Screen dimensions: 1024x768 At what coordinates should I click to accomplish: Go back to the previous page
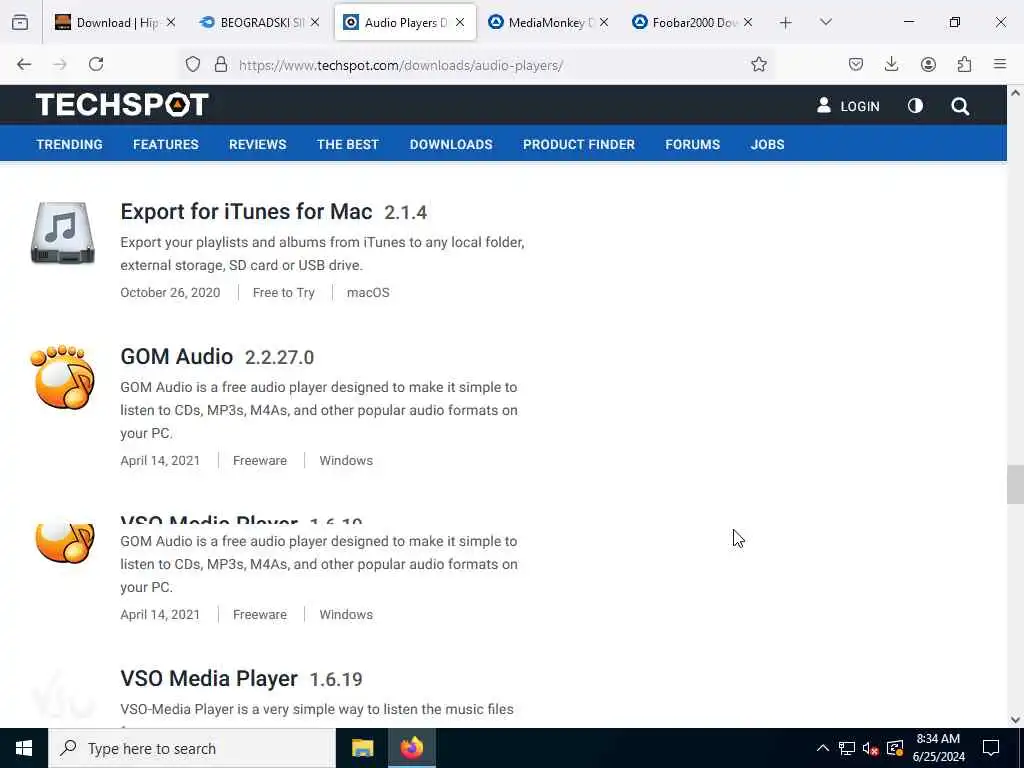(24, 64)
